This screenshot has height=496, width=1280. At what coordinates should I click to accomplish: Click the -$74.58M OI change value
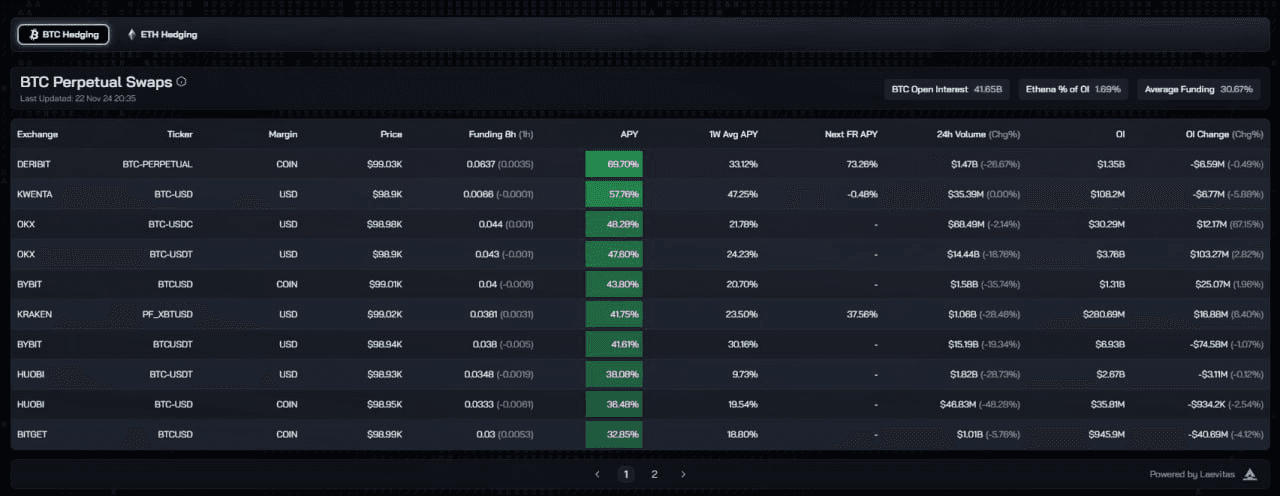(x=1210, y=344)
